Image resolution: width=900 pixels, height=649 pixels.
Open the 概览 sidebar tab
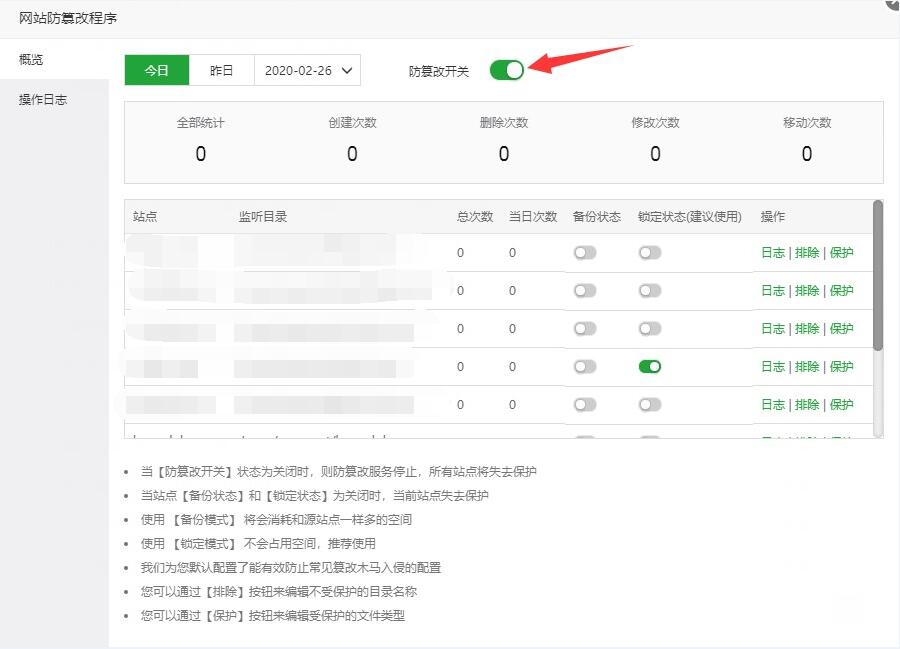(32, 60)
